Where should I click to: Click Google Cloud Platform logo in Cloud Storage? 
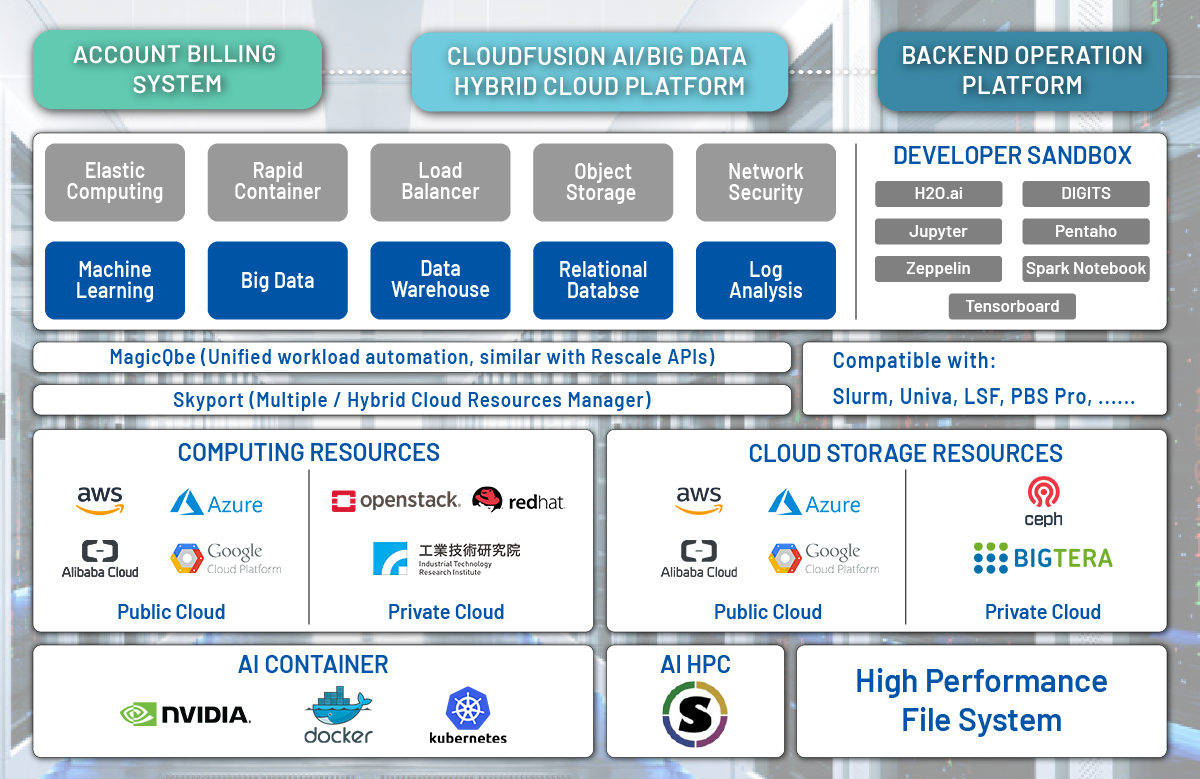pos(824,559)
